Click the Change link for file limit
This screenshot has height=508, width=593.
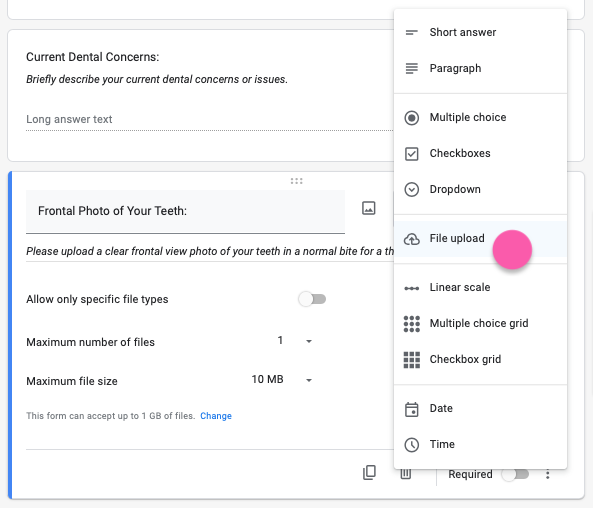point(216,416)
